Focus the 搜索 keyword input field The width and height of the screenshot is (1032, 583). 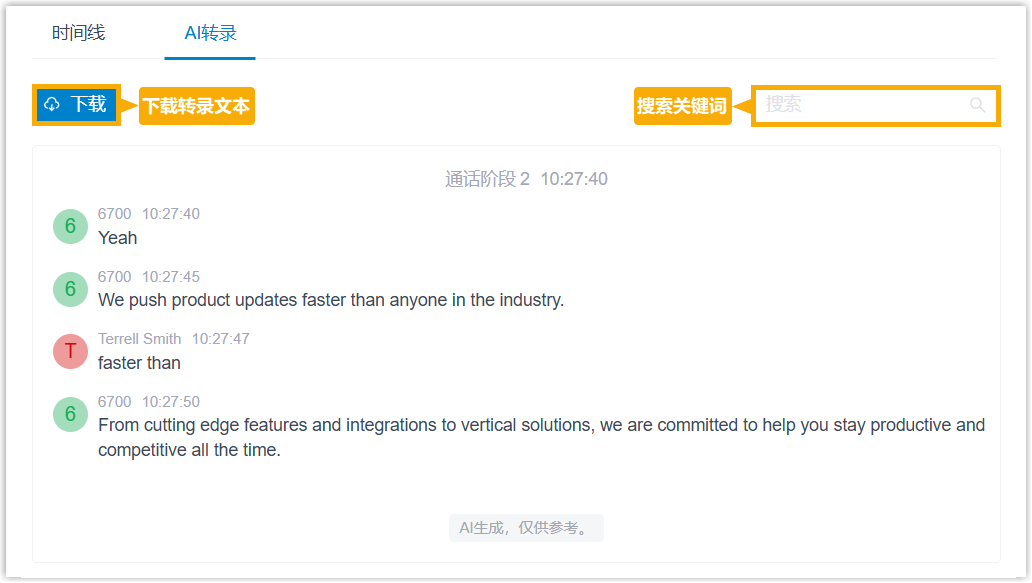point(860,105)
